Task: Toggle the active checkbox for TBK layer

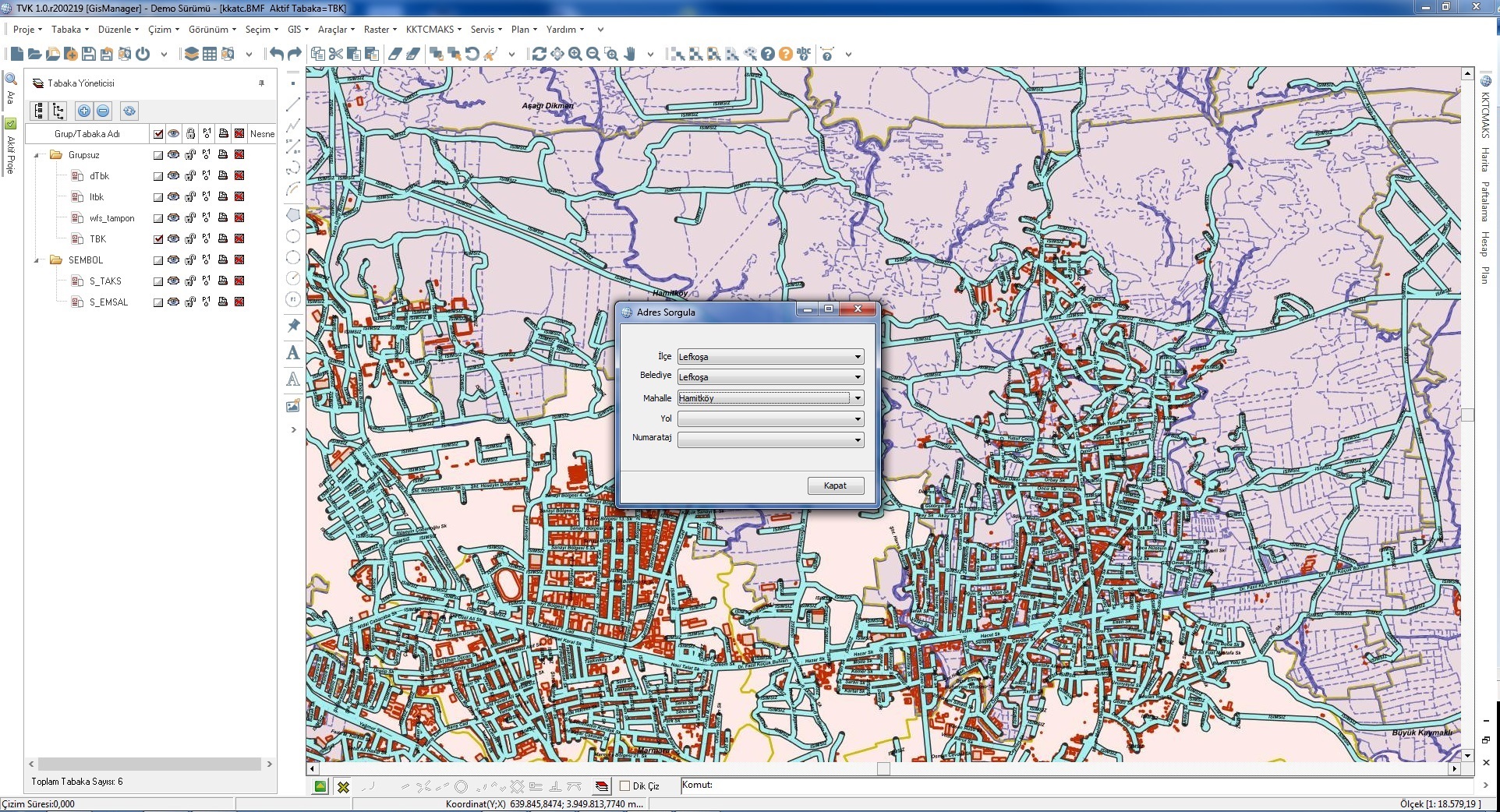Action: pyautogui.click(x=158, y=239)
